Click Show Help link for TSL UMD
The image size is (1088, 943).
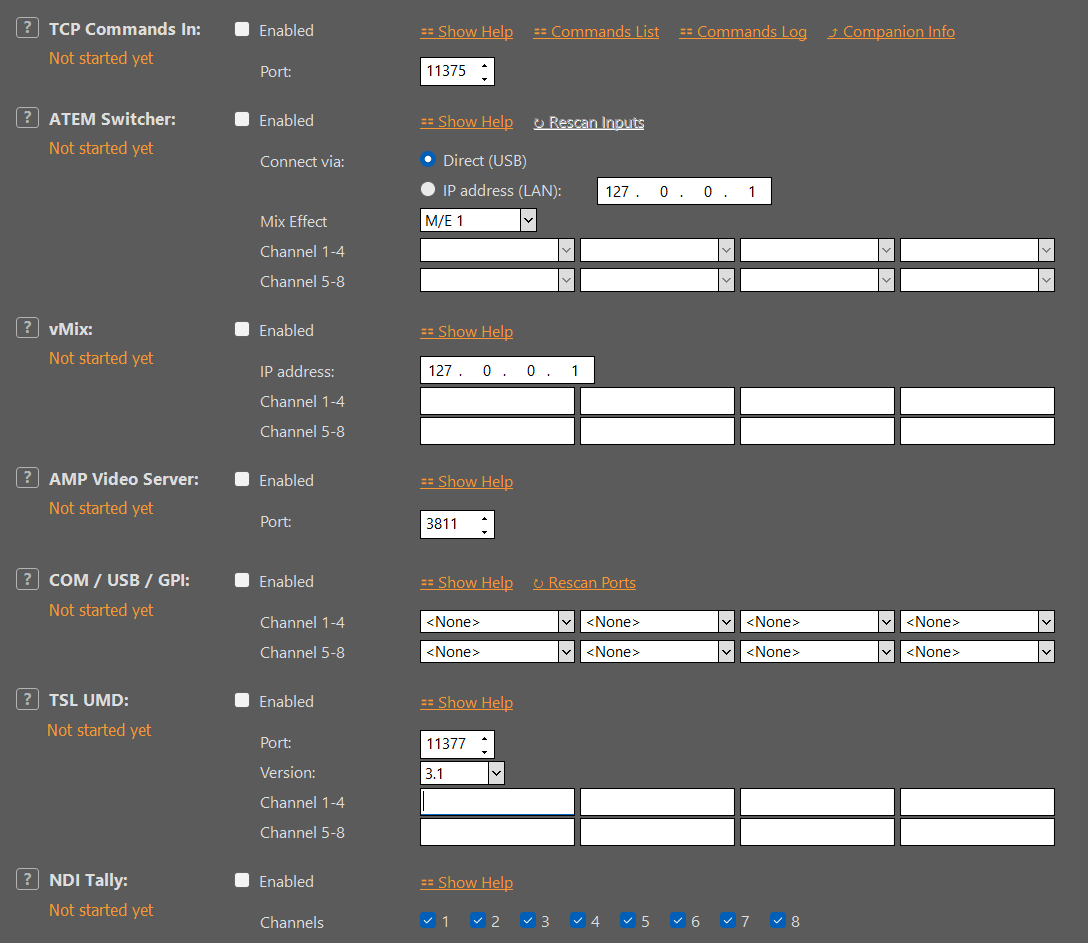pos(466,703)
